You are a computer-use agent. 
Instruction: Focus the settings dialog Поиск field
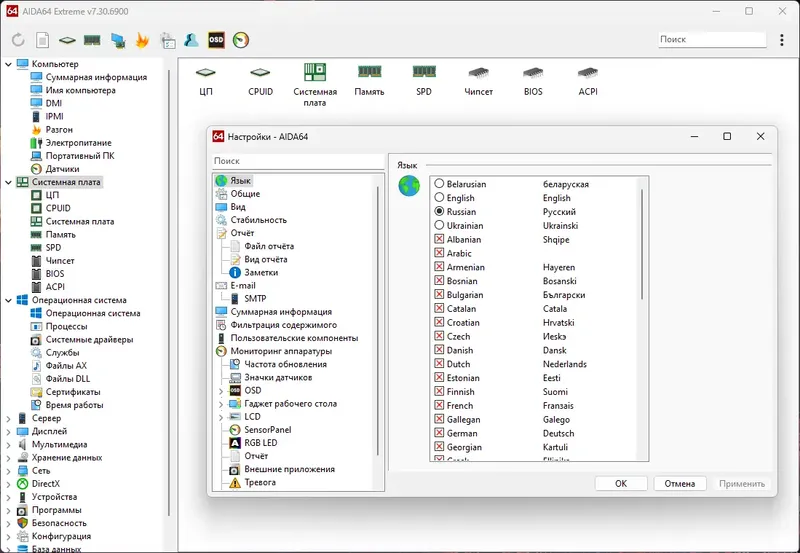pos(298,161)
